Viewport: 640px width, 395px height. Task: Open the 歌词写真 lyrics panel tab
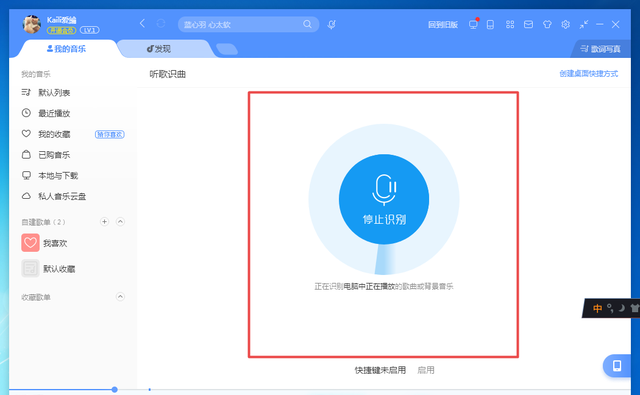(600, 49)
